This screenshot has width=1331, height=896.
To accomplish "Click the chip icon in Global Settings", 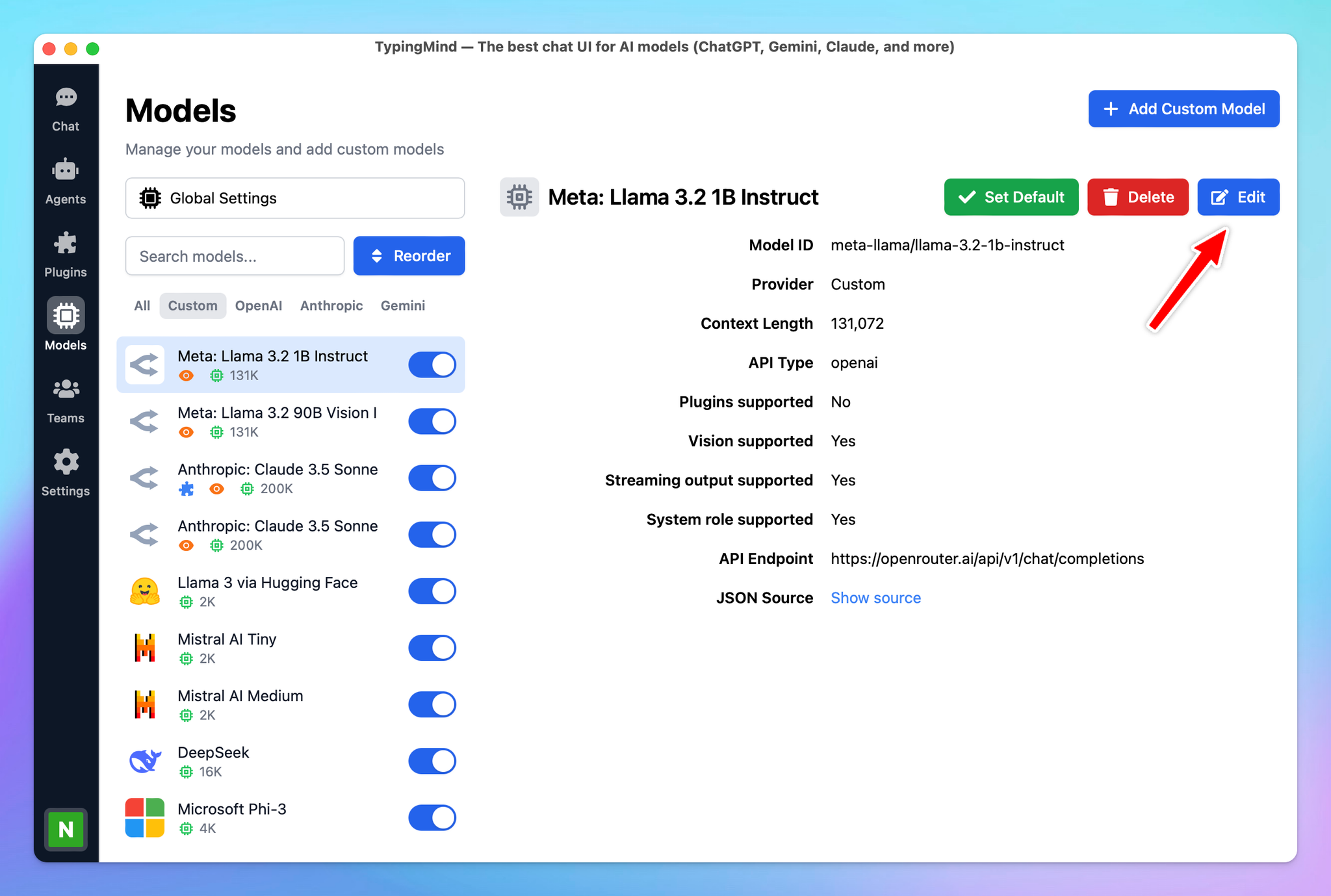I will [150, 198].
